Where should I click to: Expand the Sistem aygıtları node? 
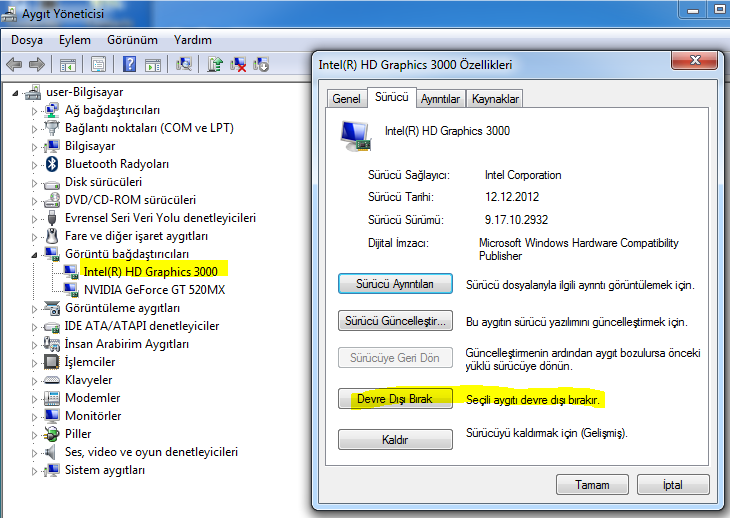tap(34, 471)
